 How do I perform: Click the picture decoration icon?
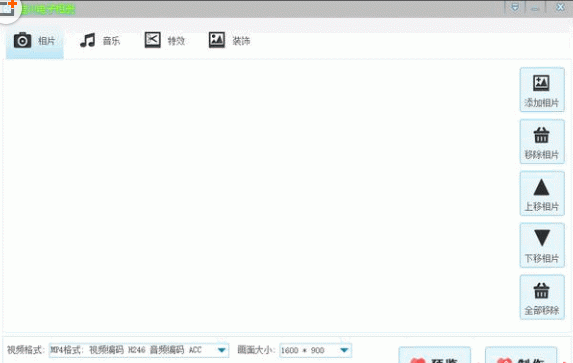pos(217,40)
